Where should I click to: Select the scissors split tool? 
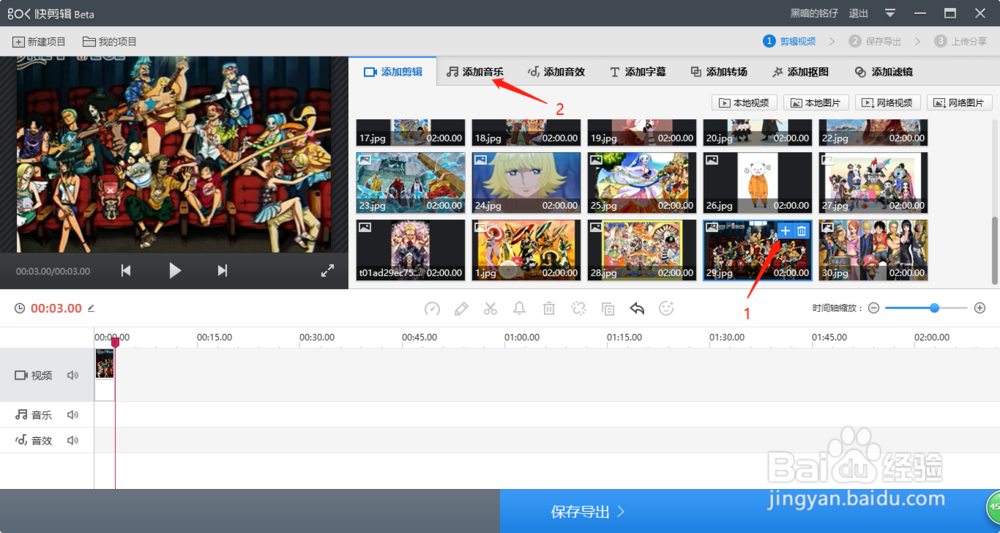[490, 309]
